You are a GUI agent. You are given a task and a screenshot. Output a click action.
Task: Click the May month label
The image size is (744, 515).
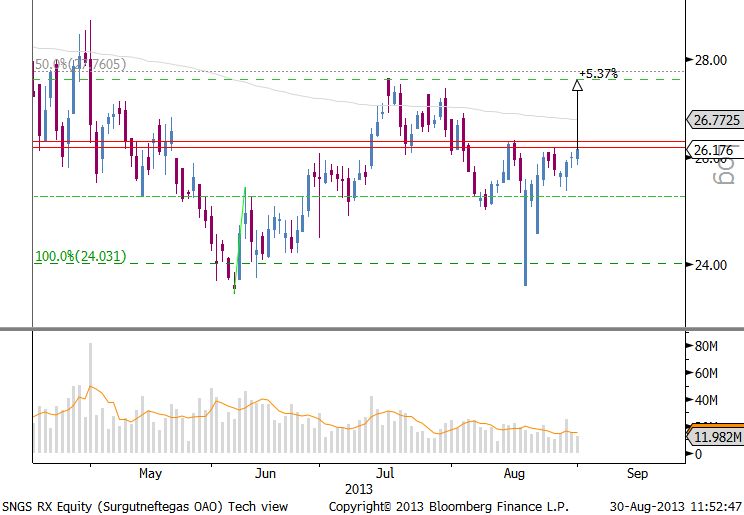[x=150, y=472]
